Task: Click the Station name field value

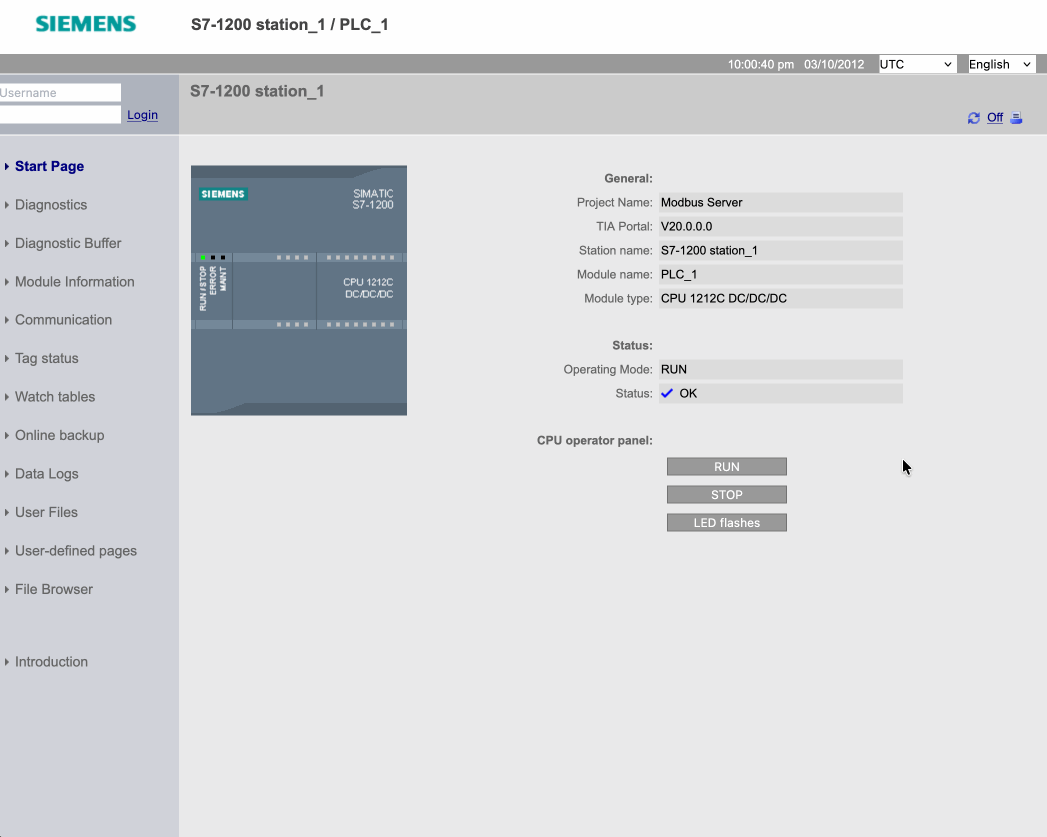Action: [780, 250]
